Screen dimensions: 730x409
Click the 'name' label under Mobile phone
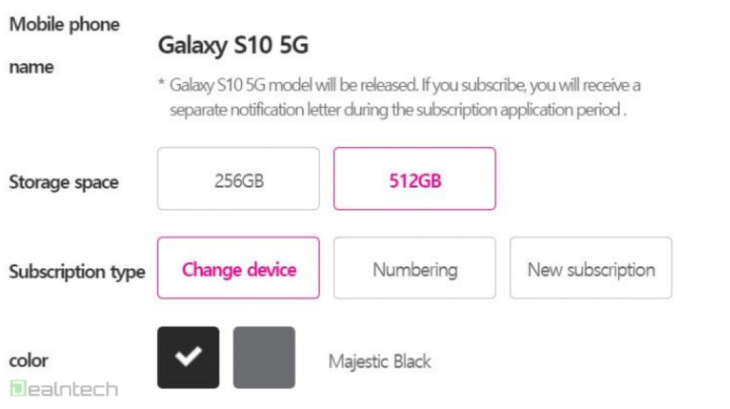32,68
